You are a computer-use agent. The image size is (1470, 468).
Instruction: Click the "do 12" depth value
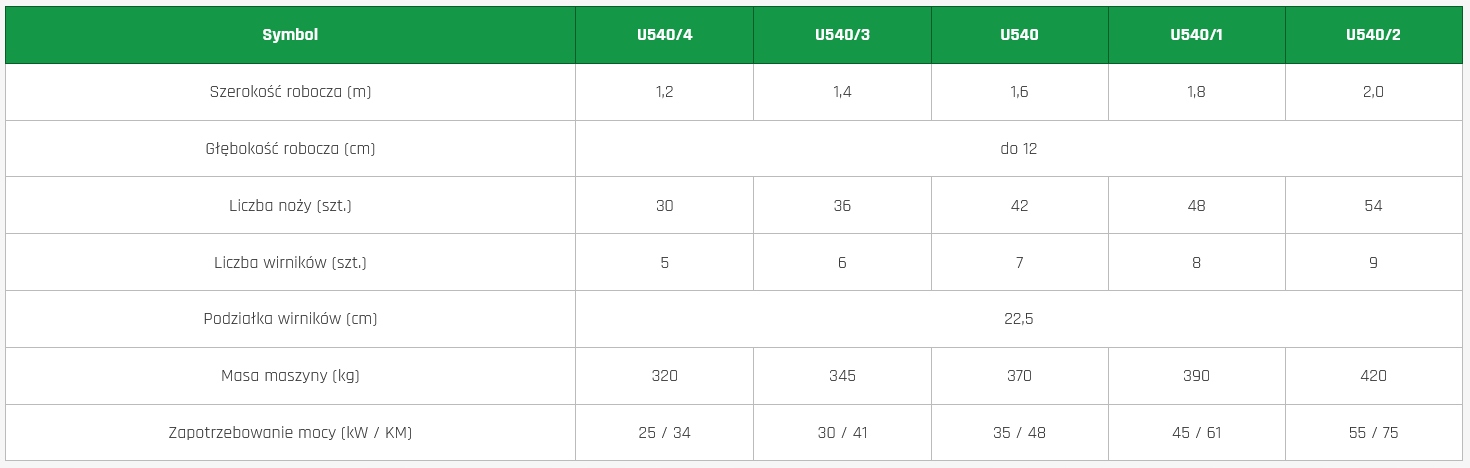coord(1018,149)
